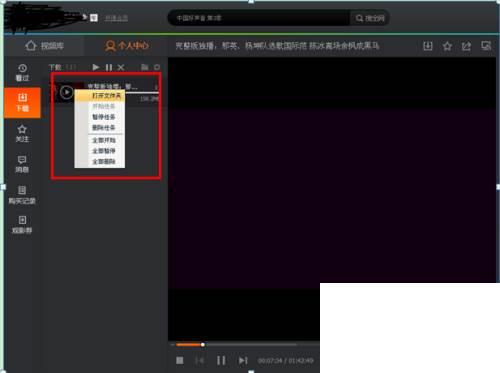Screen dimensions: 500x373
Task: Select the orange 下载 sidebar item
Action: 22,103
